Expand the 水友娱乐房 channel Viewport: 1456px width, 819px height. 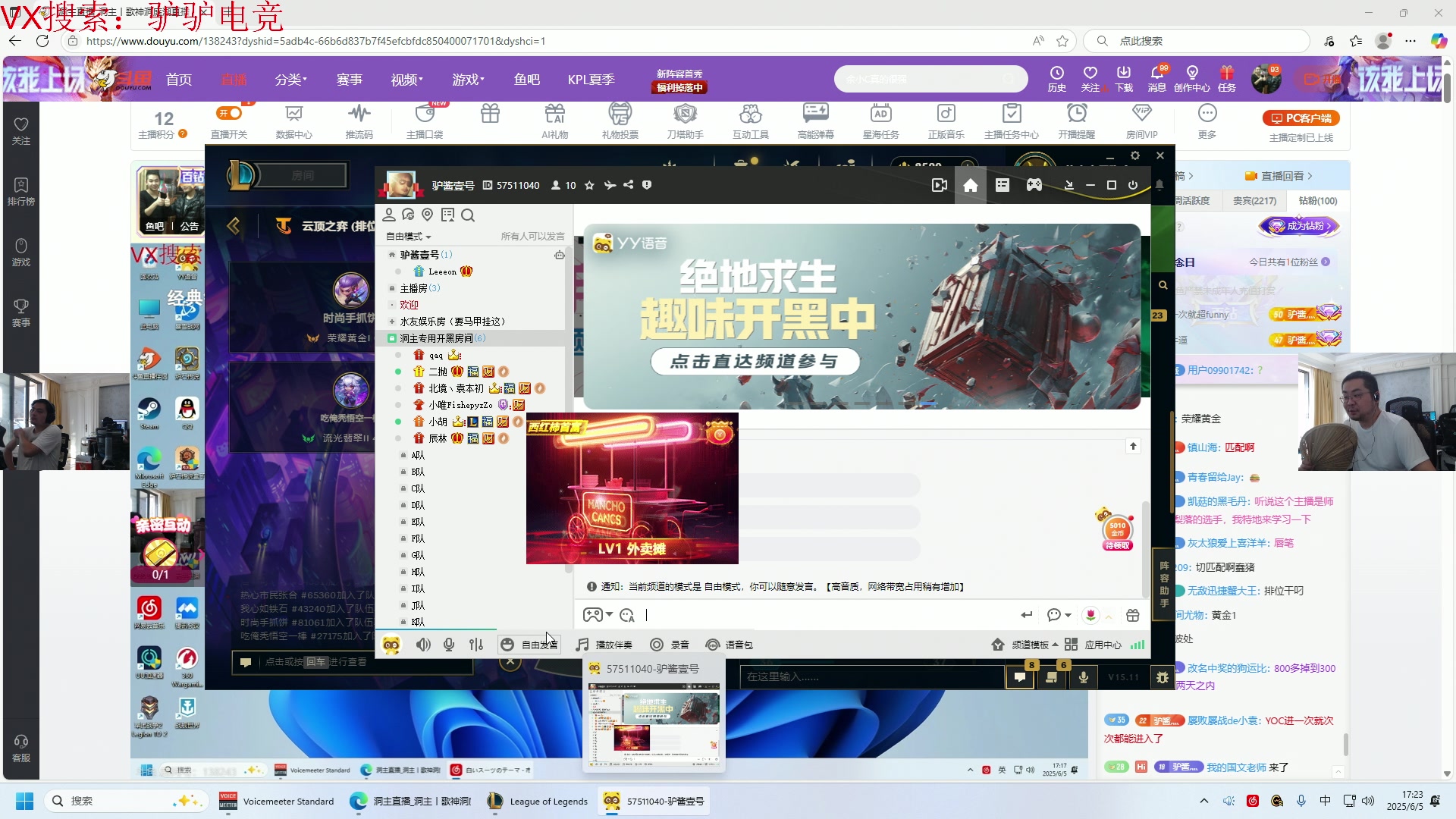(392, 322)
